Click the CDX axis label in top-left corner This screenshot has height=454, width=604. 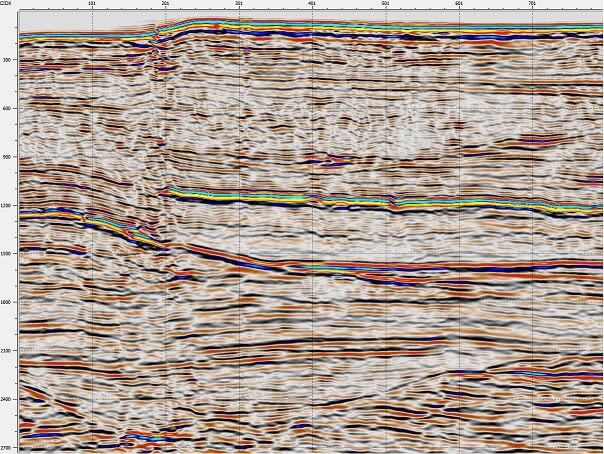point(5,4)
